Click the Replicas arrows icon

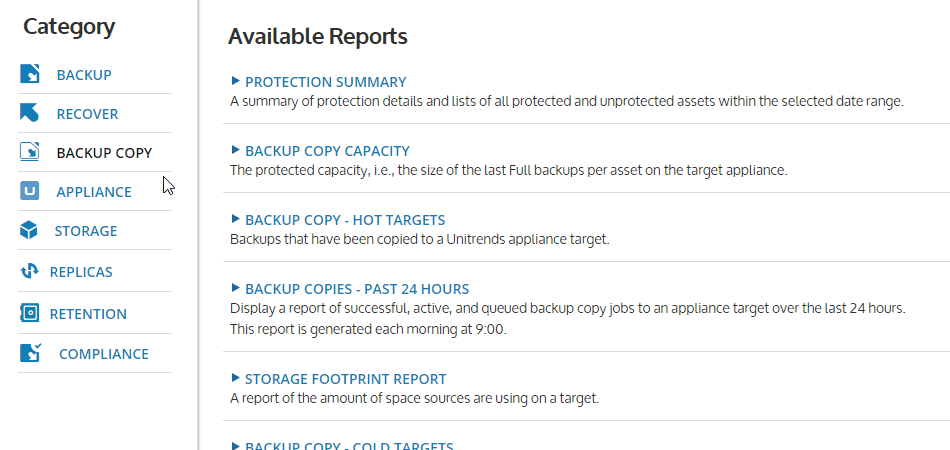point(29,271)
